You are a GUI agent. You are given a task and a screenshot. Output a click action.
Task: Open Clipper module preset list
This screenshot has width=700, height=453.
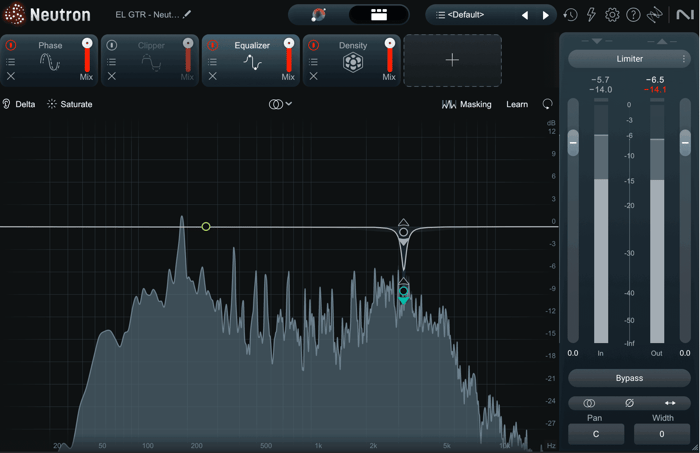pos(112,62)
